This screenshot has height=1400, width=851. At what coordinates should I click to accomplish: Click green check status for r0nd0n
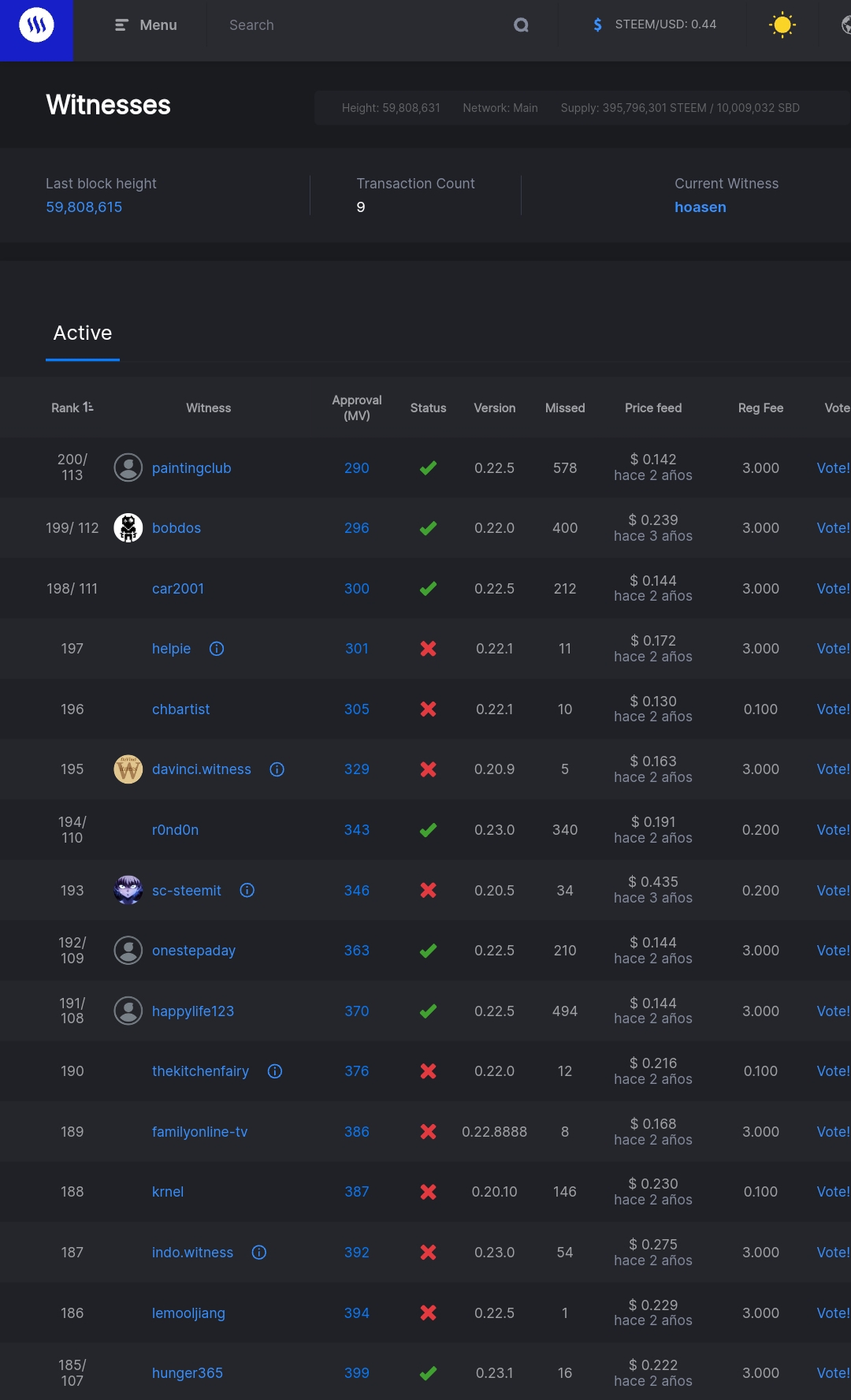428,830
